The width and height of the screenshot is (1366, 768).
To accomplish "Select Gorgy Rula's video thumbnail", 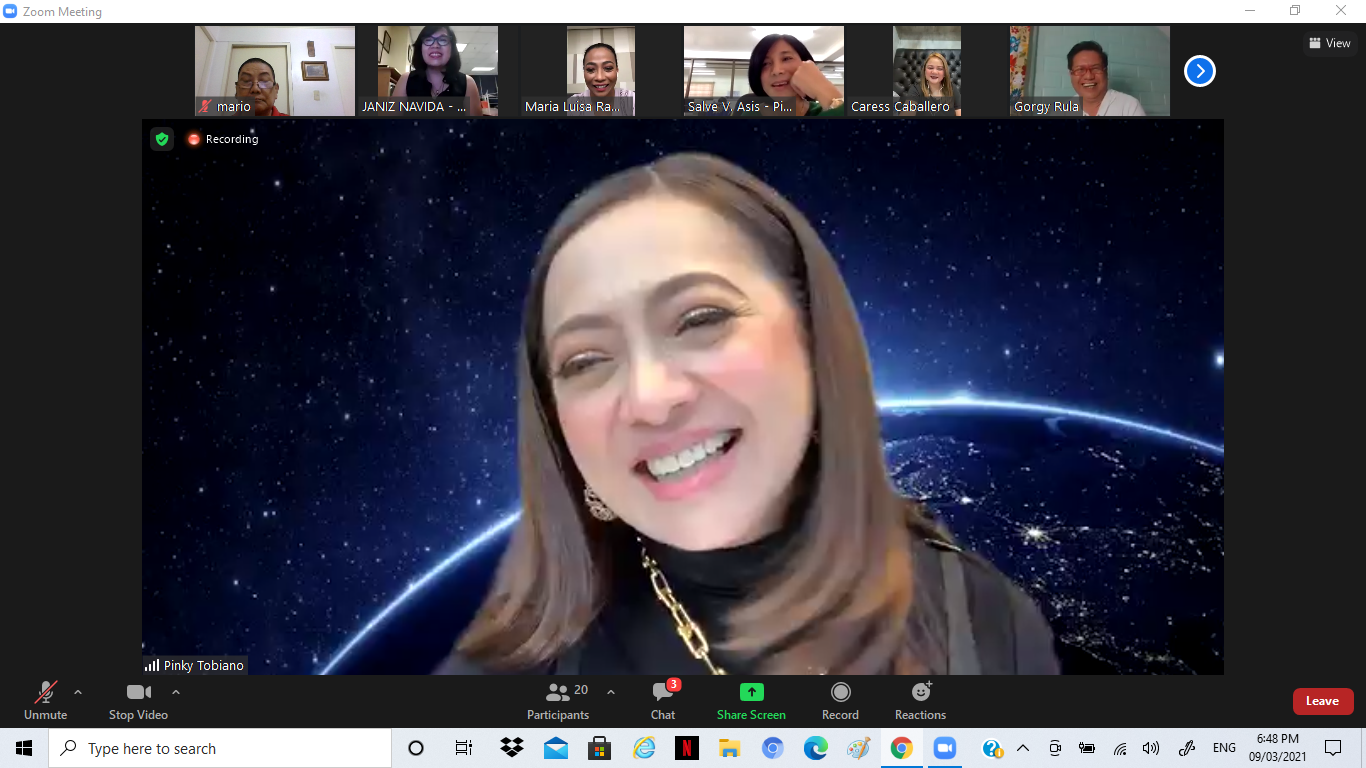I will pyautogui.click(x=1089, y=71).
